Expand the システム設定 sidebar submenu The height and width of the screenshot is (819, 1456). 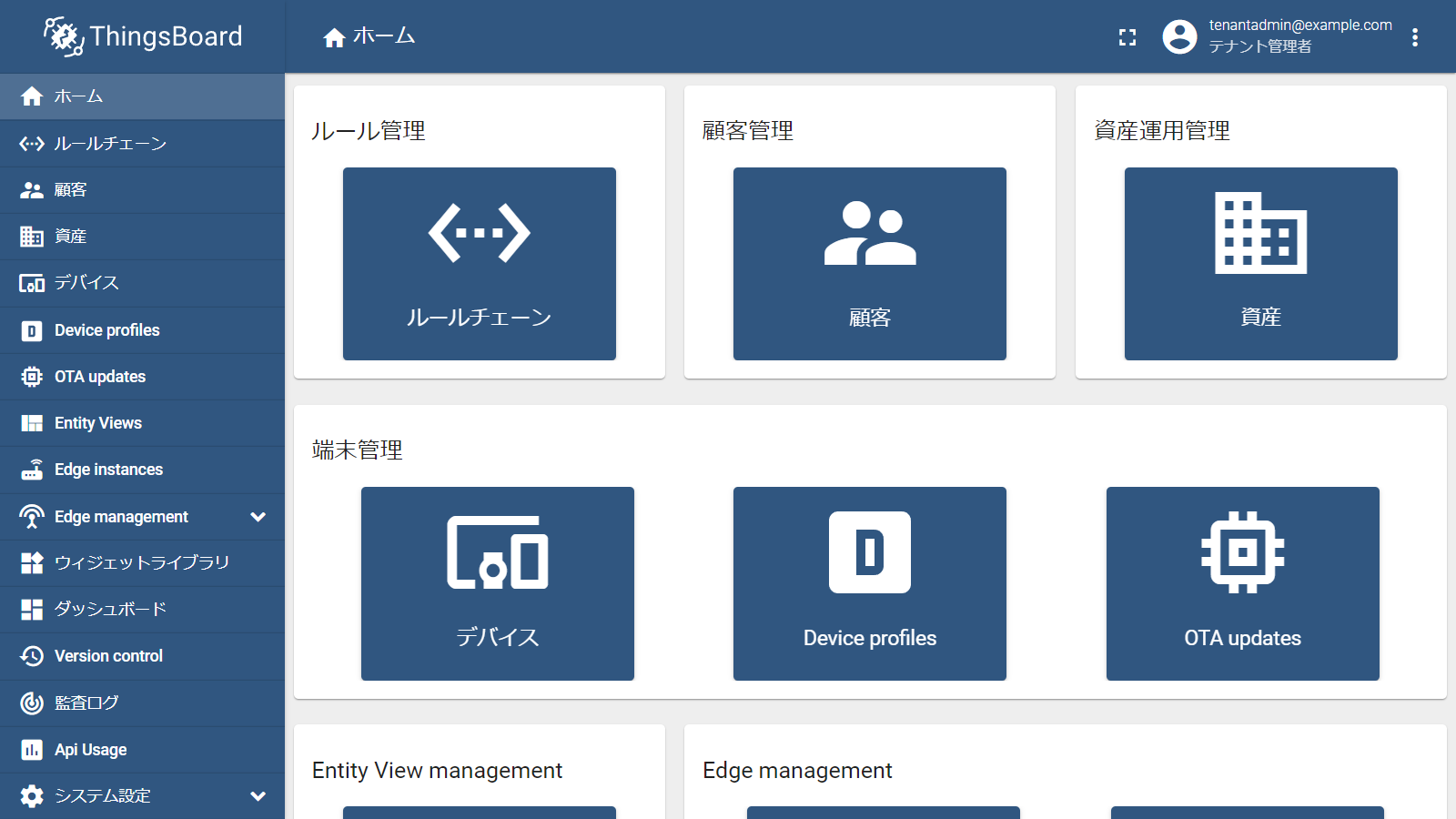[258, 796]
